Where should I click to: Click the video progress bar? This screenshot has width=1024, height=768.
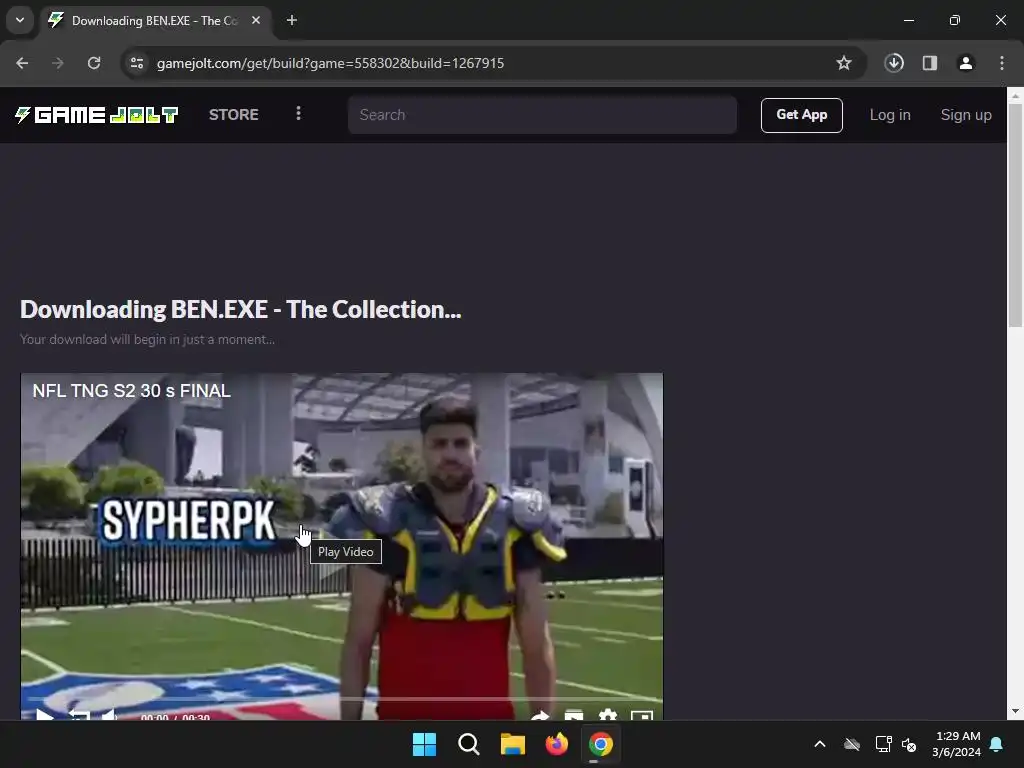342,699
